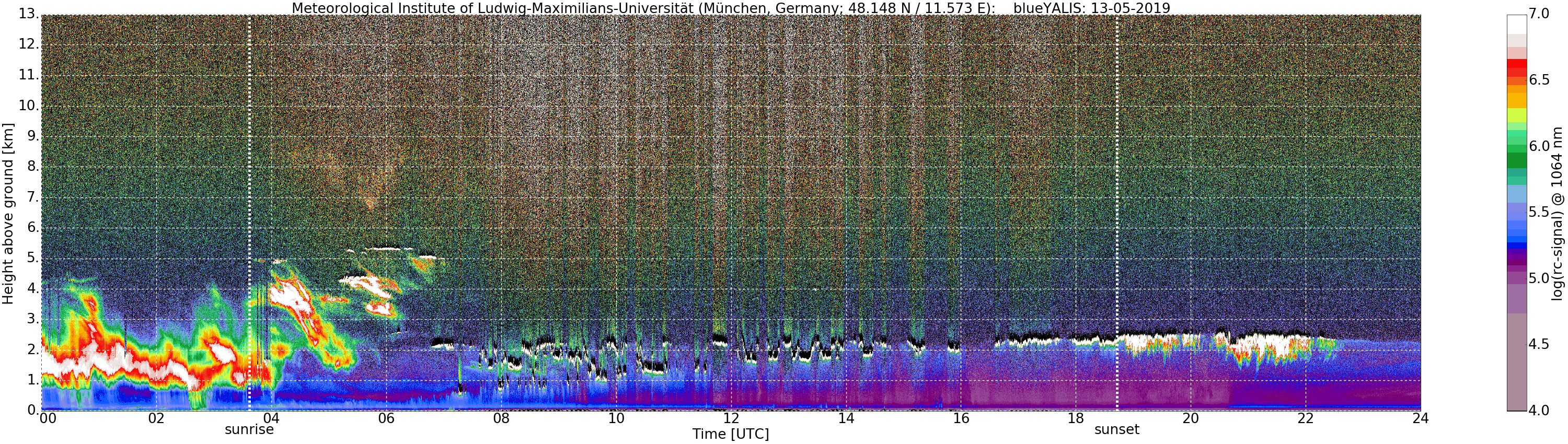Click the colorbar value 6.0
This screenshot has height=444, width=1568.
click(x=1539, y=146)
